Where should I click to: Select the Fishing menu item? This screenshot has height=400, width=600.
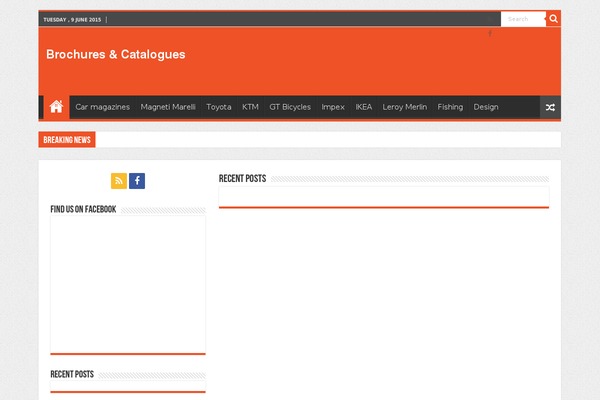[450, 107]
